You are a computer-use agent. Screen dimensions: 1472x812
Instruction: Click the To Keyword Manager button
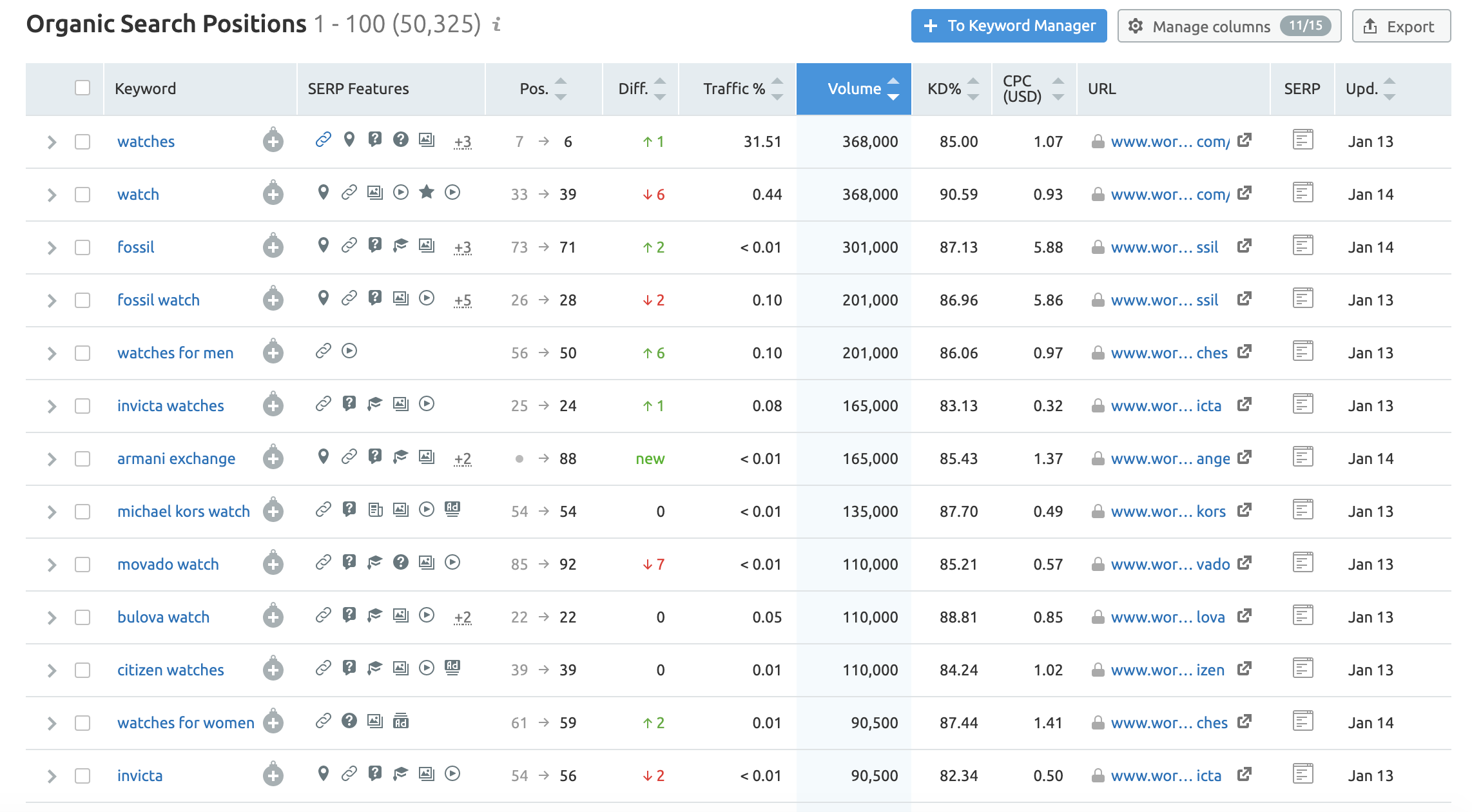(1009, 26)
